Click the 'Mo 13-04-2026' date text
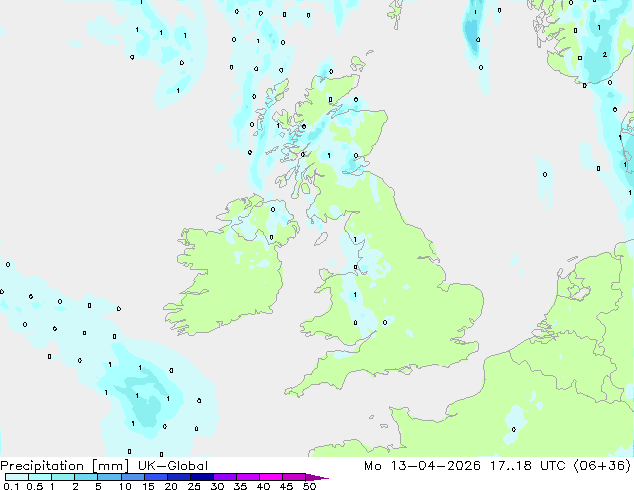 423,466
